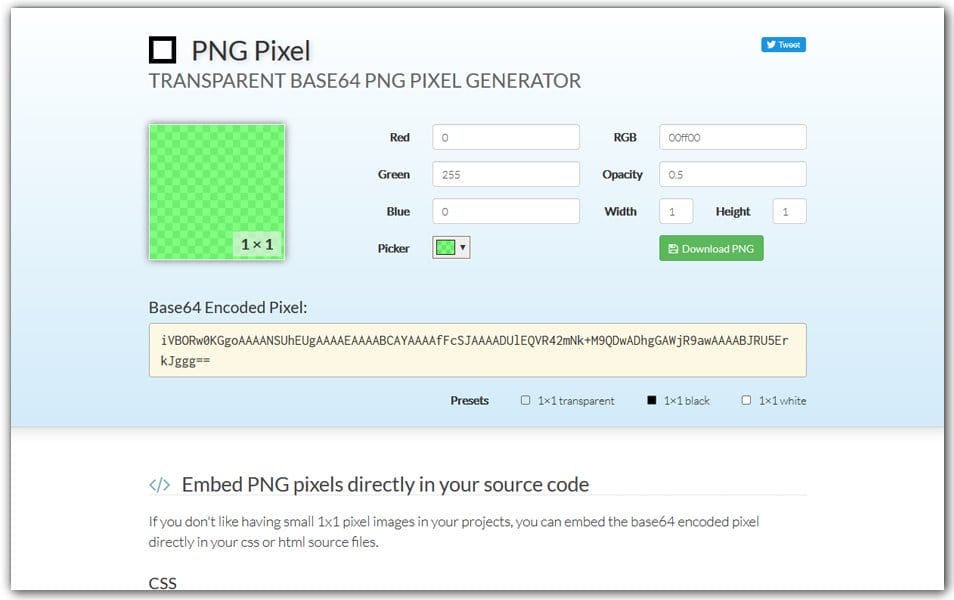Click inside the Red value field
Viewport: 954px width, 600px height.
click(x=505, y=136)
